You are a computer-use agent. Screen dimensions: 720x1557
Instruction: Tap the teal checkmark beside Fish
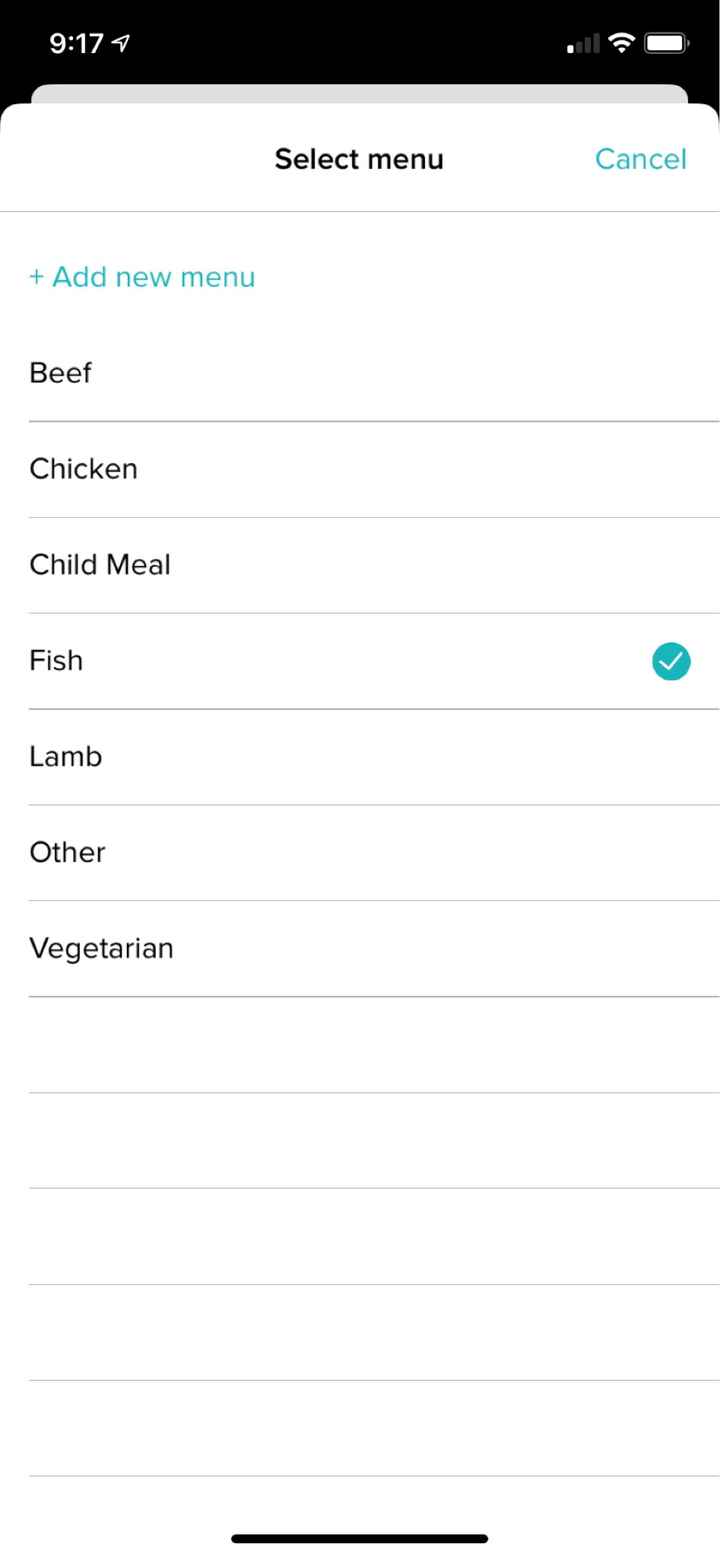671,661
